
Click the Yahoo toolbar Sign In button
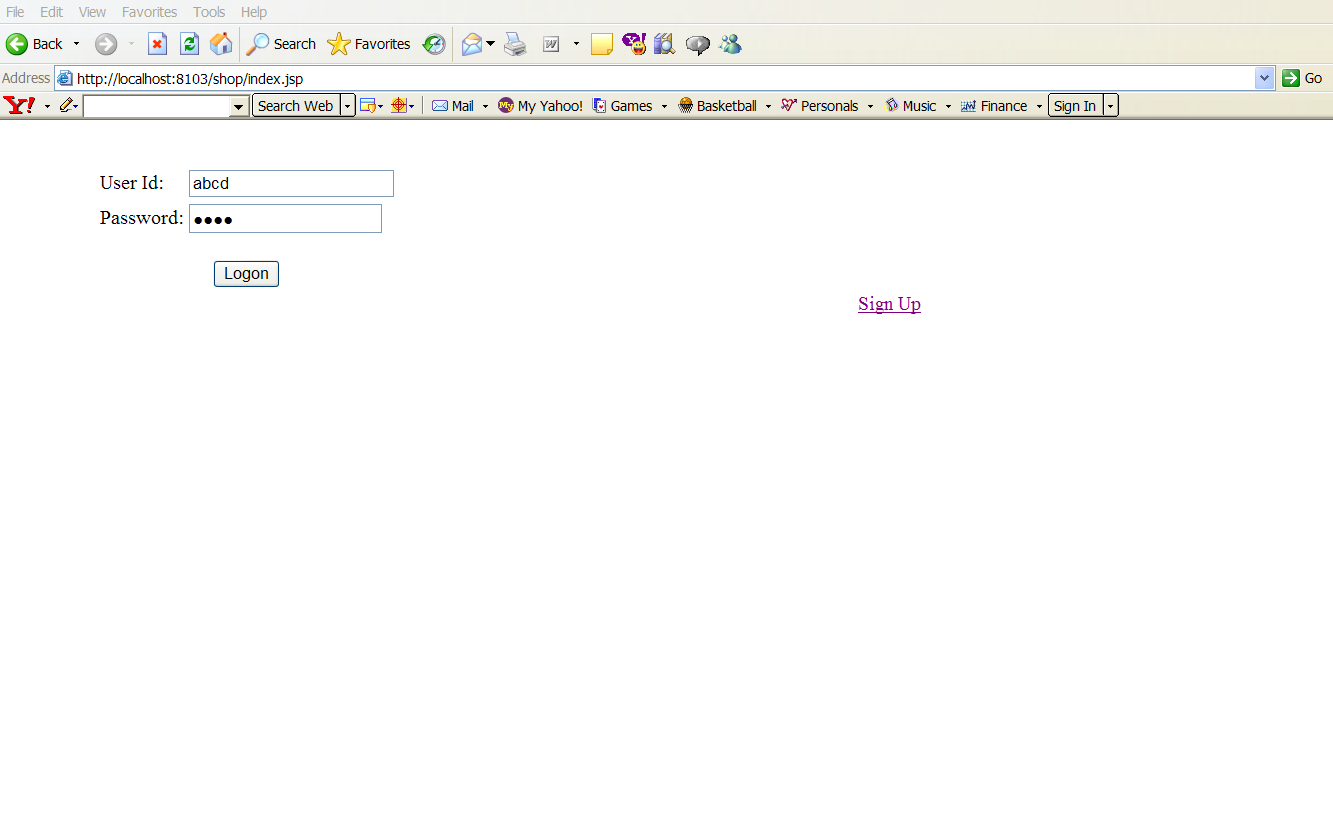click(x=1075, y=106)
